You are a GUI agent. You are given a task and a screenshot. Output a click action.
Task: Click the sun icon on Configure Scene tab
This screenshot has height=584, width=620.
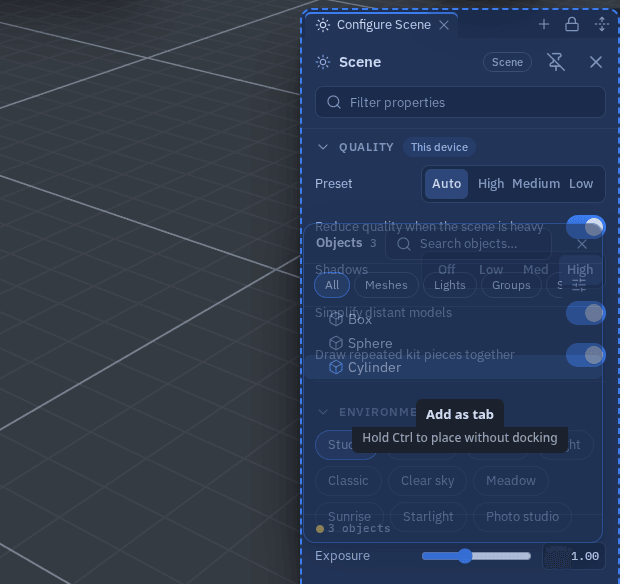(323, 25)
